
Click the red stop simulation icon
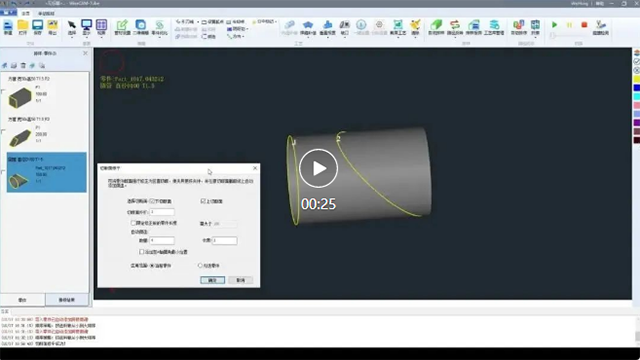point(584,25)
